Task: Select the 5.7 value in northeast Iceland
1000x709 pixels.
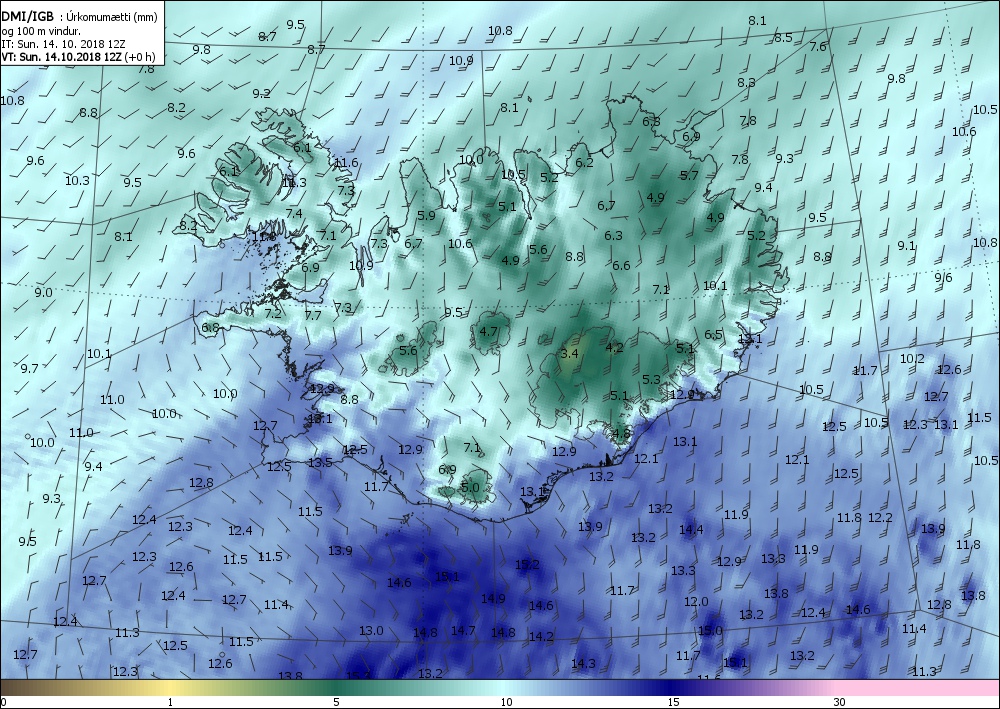Action: [x=689, y=175]
